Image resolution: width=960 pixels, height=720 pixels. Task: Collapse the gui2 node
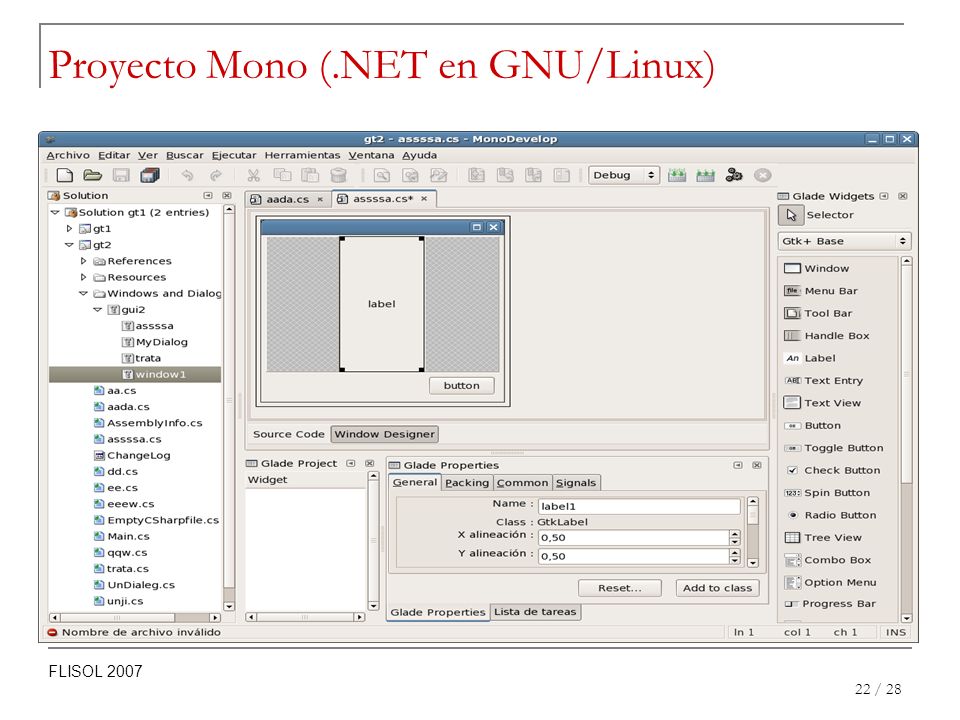click(98, 310)
